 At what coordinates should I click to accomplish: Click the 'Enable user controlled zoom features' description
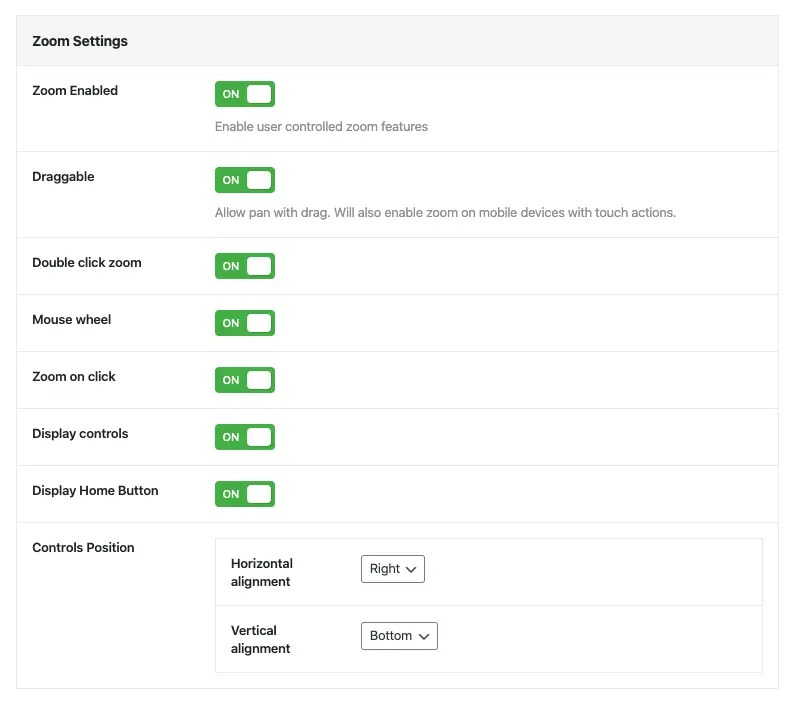point(321,127)
